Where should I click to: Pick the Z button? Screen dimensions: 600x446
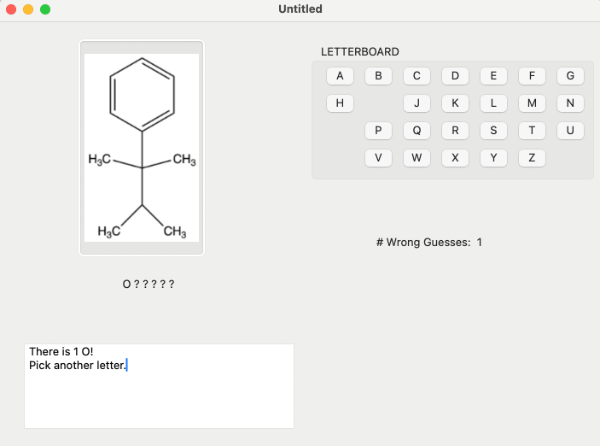point(531,158)
